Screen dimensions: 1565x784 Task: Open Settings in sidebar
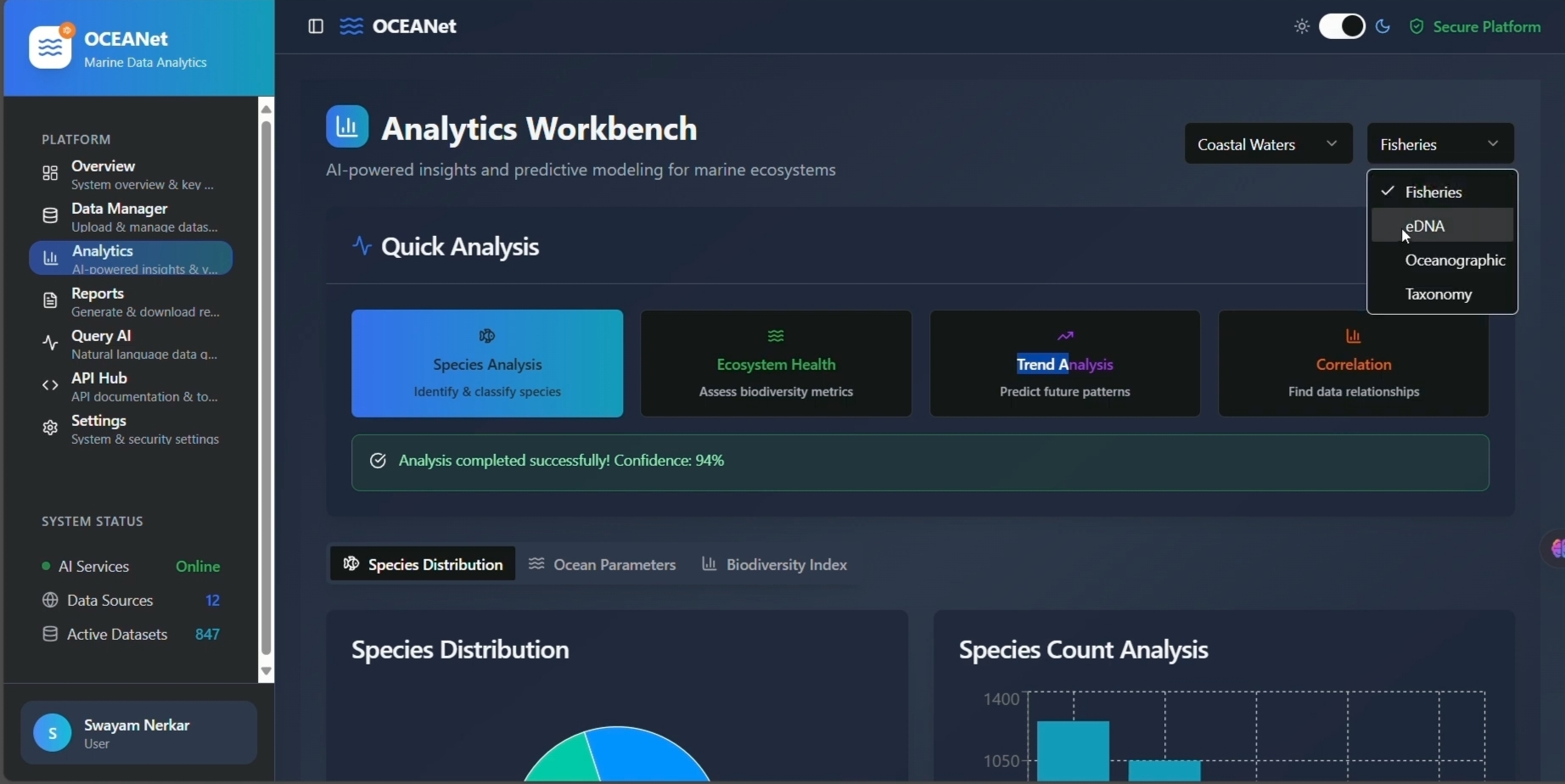[131, 428]
